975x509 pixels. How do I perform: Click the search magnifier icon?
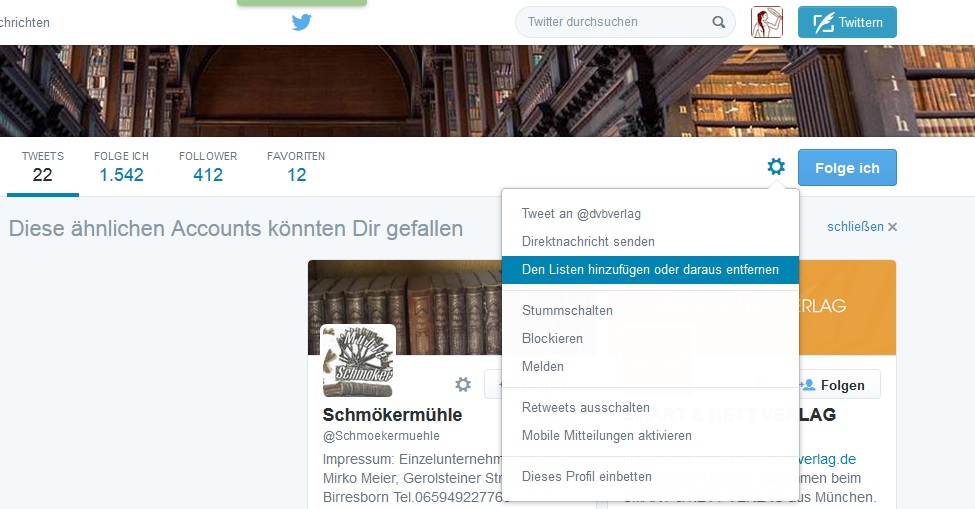(718, 22)
